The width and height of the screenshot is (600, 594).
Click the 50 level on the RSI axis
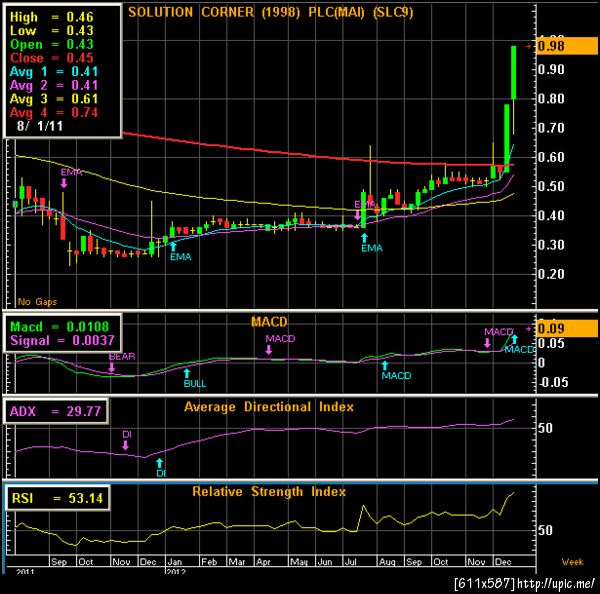[x=545, y=530]
